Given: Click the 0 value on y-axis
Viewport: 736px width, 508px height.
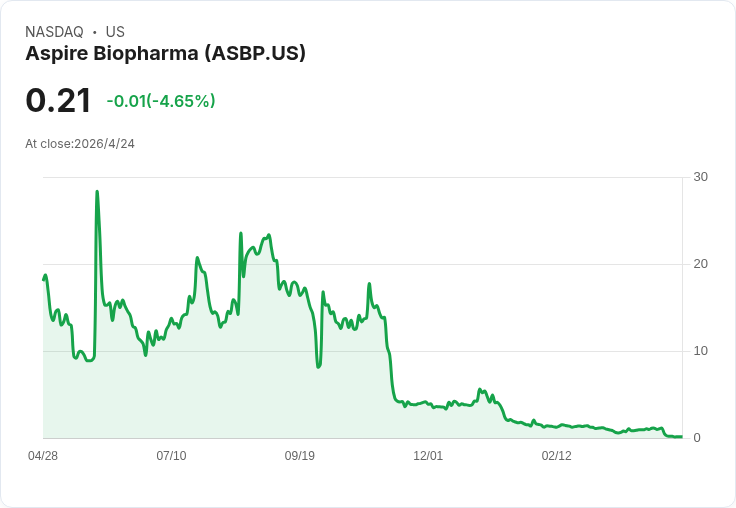Looking at the screenshot, I should [697, 438].
